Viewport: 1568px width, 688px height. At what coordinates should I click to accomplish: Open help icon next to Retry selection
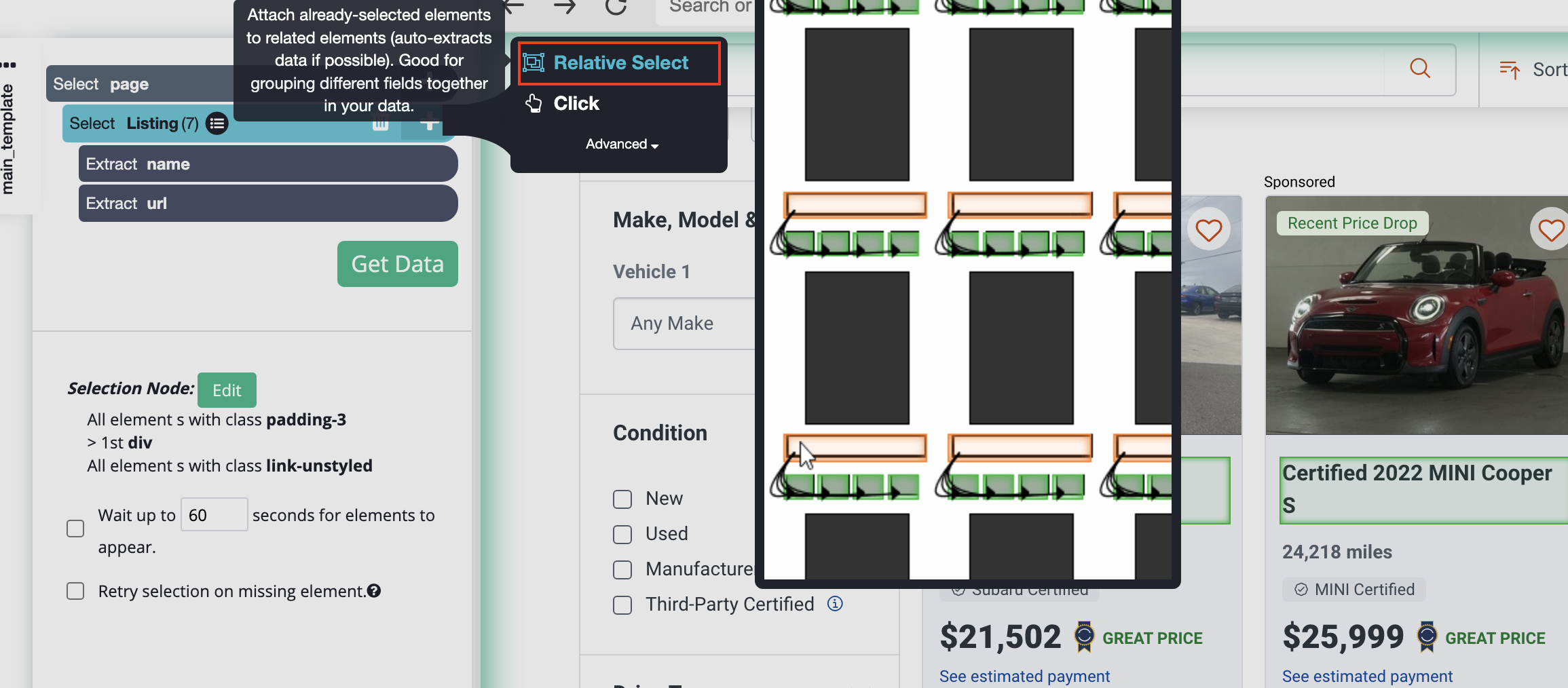point(374,591)
